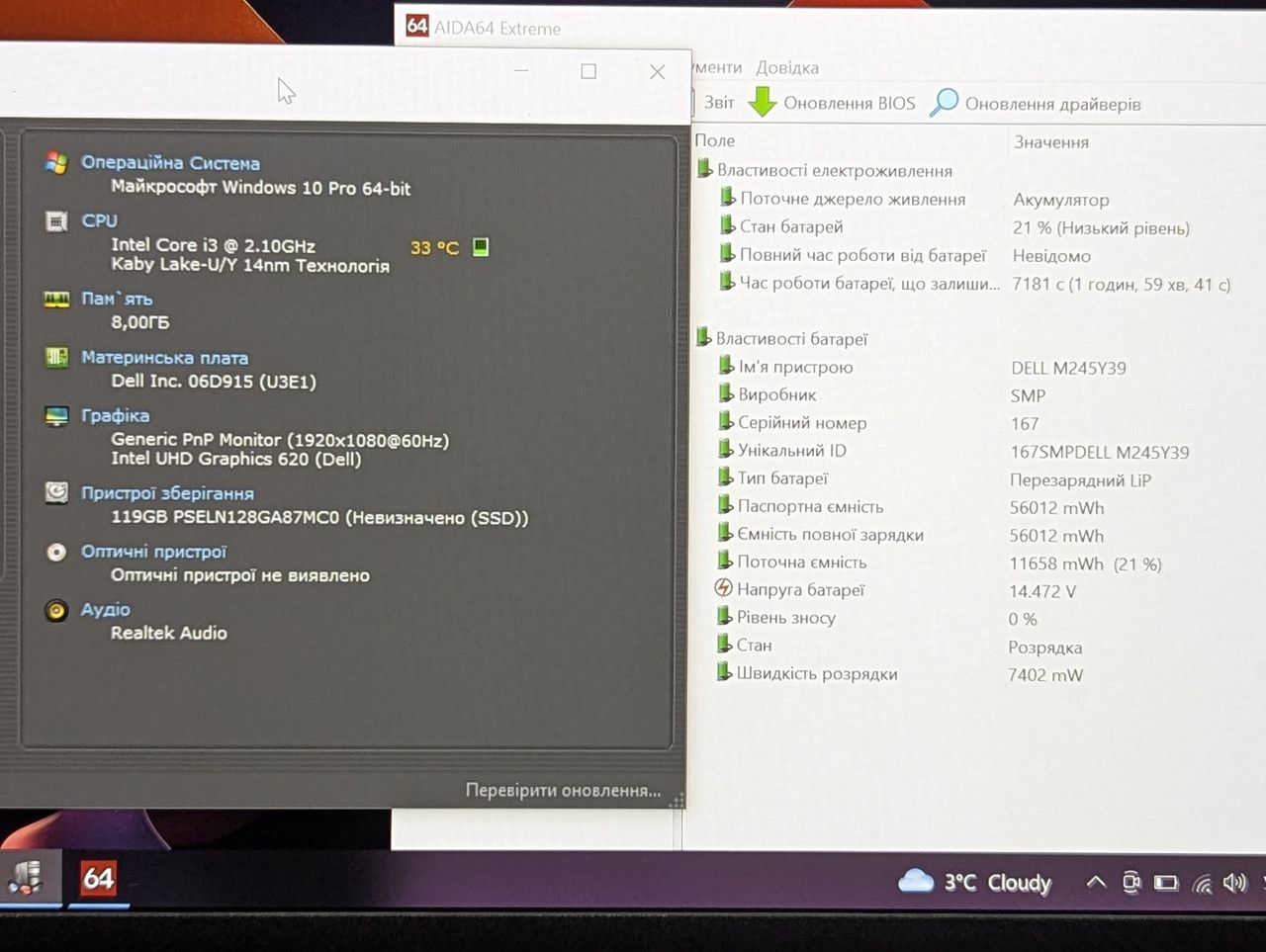The height and width of the screenshot is (952, 1266).
Task: Click the Realtek Audio text
Action: point(168,633)
